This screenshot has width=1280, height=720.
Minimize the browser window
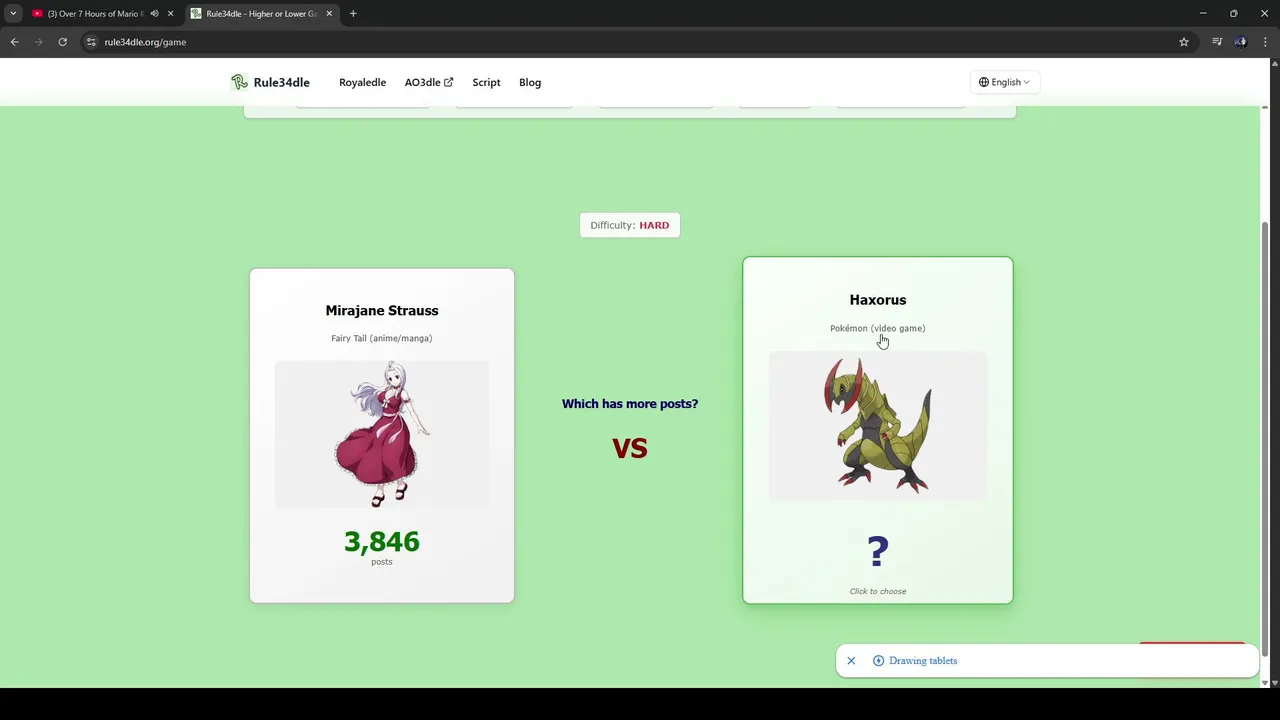coord(1203,13)
